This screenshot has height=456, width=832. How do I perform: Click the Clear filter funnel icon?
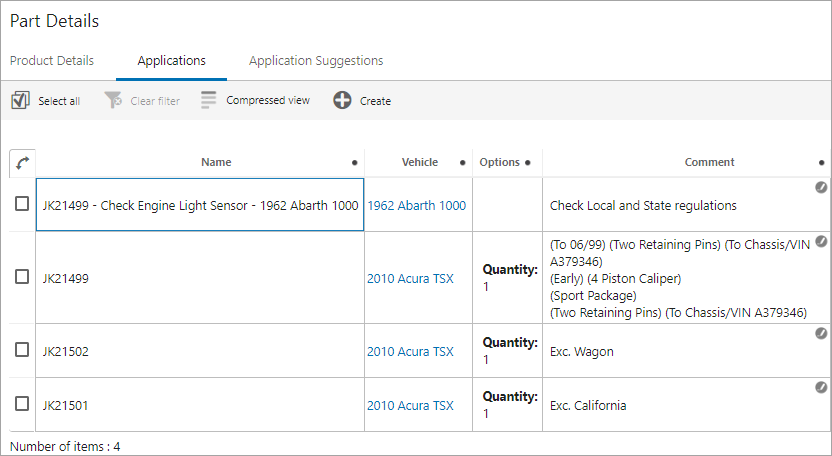click(113, 100)
